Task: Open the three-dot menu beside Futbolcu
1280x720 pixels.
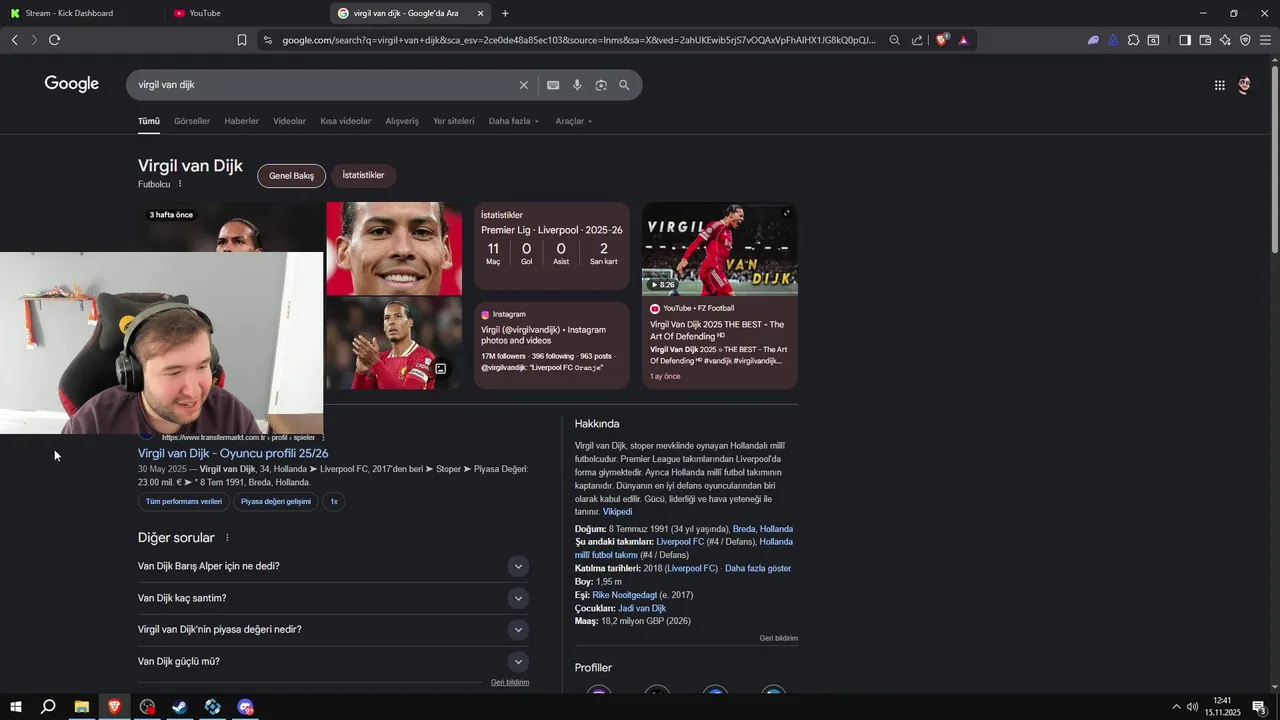Action: tap(180, 184)
